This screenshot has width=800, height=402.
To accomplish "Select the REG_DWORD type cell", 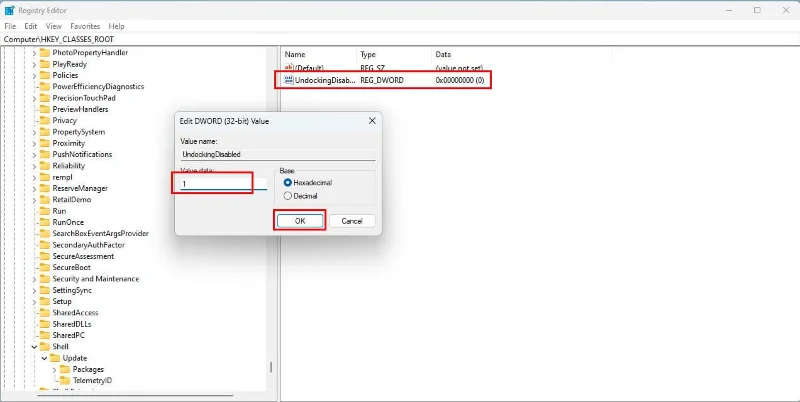I will click(382, 80).
